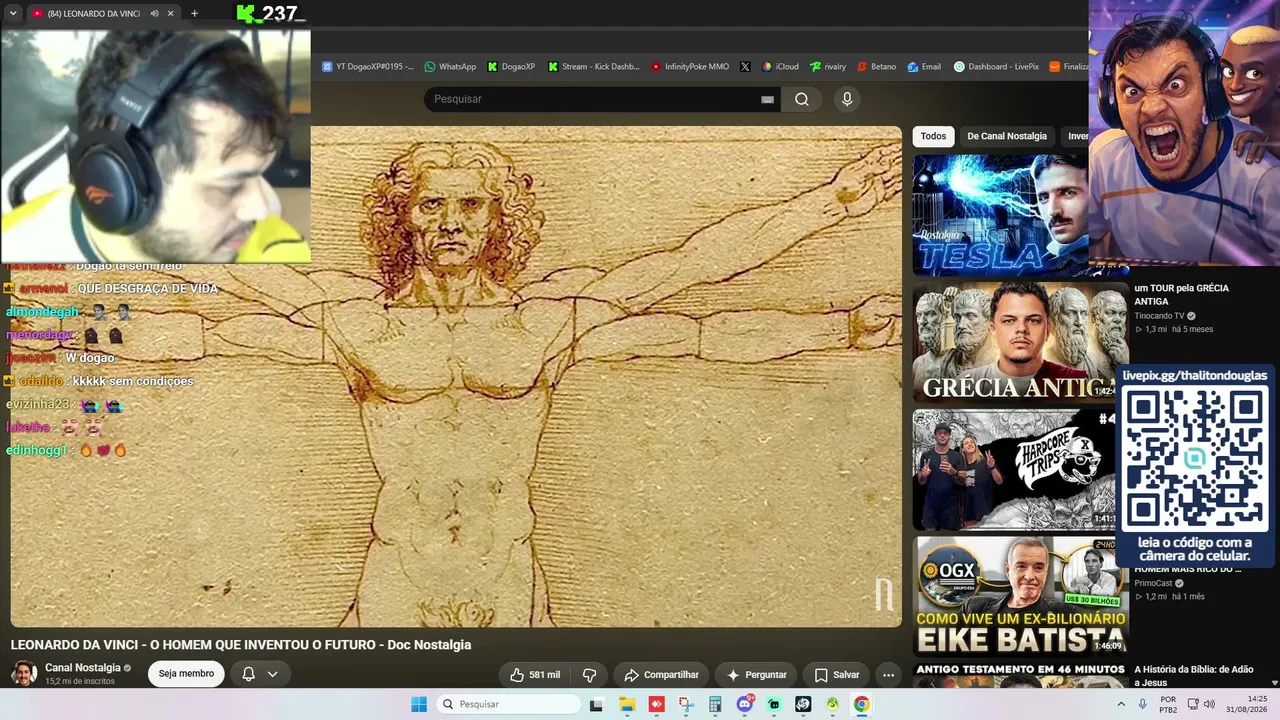The width and height of the screenshot is (1280, 720).
Task: Open the taskbar network and volume flyout
Action: (1199, 704)
